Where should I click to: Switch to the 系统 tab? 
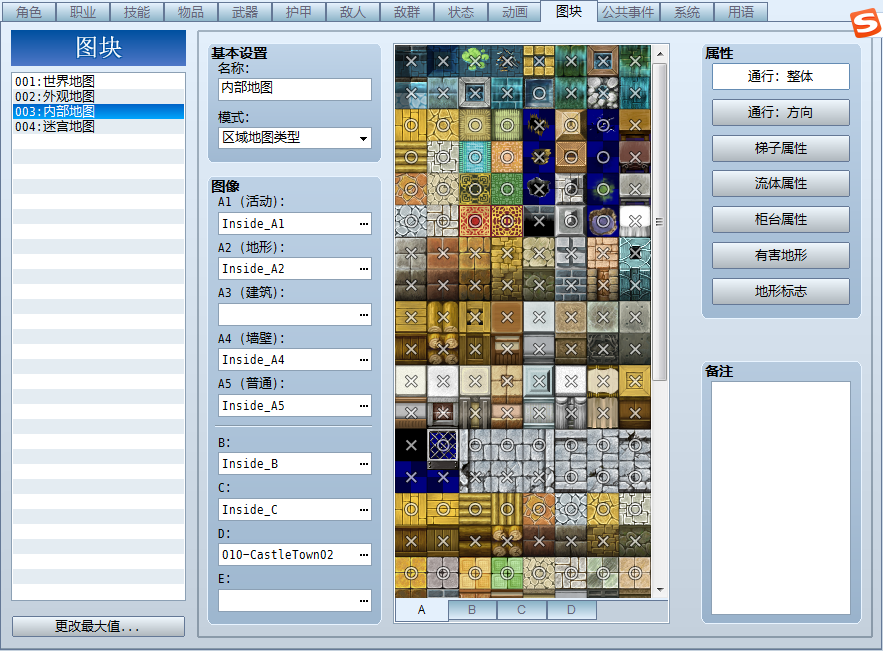687,12
